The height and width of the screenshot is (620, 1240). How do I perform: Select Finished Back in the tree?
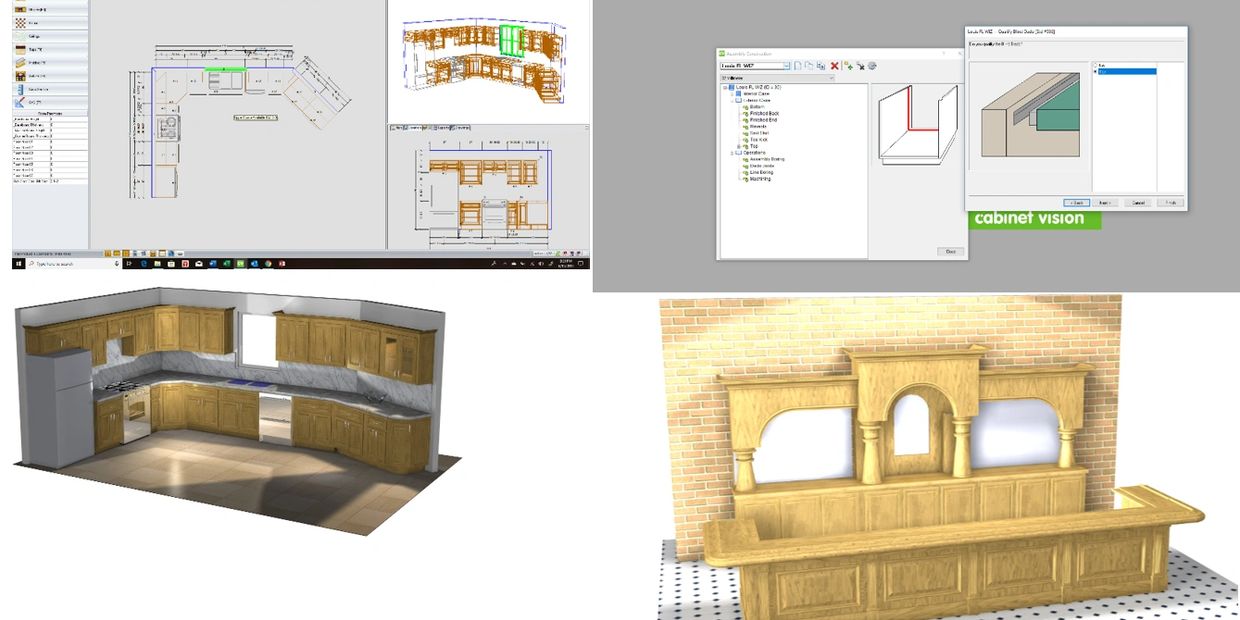765,114
